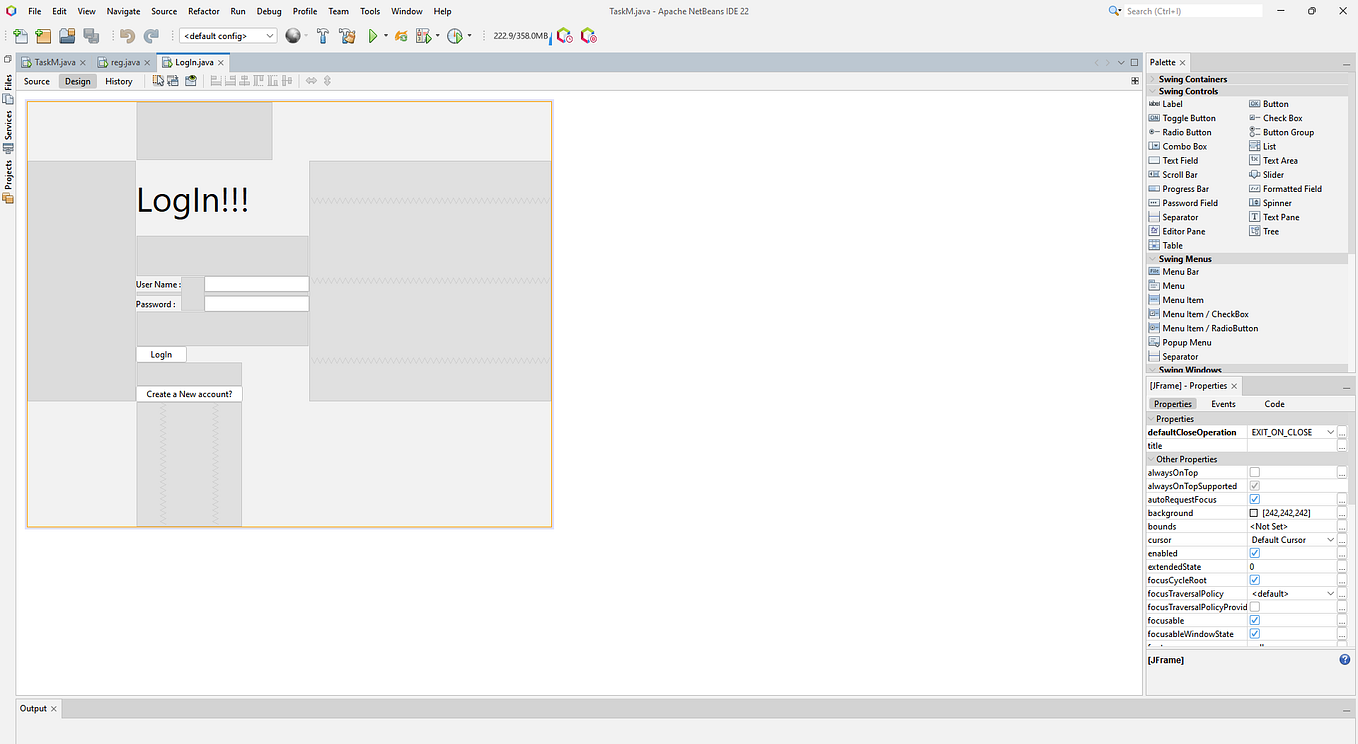Image resolution: width=1358 pixels, height=744 pixels.
Task: Open the cursor property dropdown
Action: [x=1330, y=539]
